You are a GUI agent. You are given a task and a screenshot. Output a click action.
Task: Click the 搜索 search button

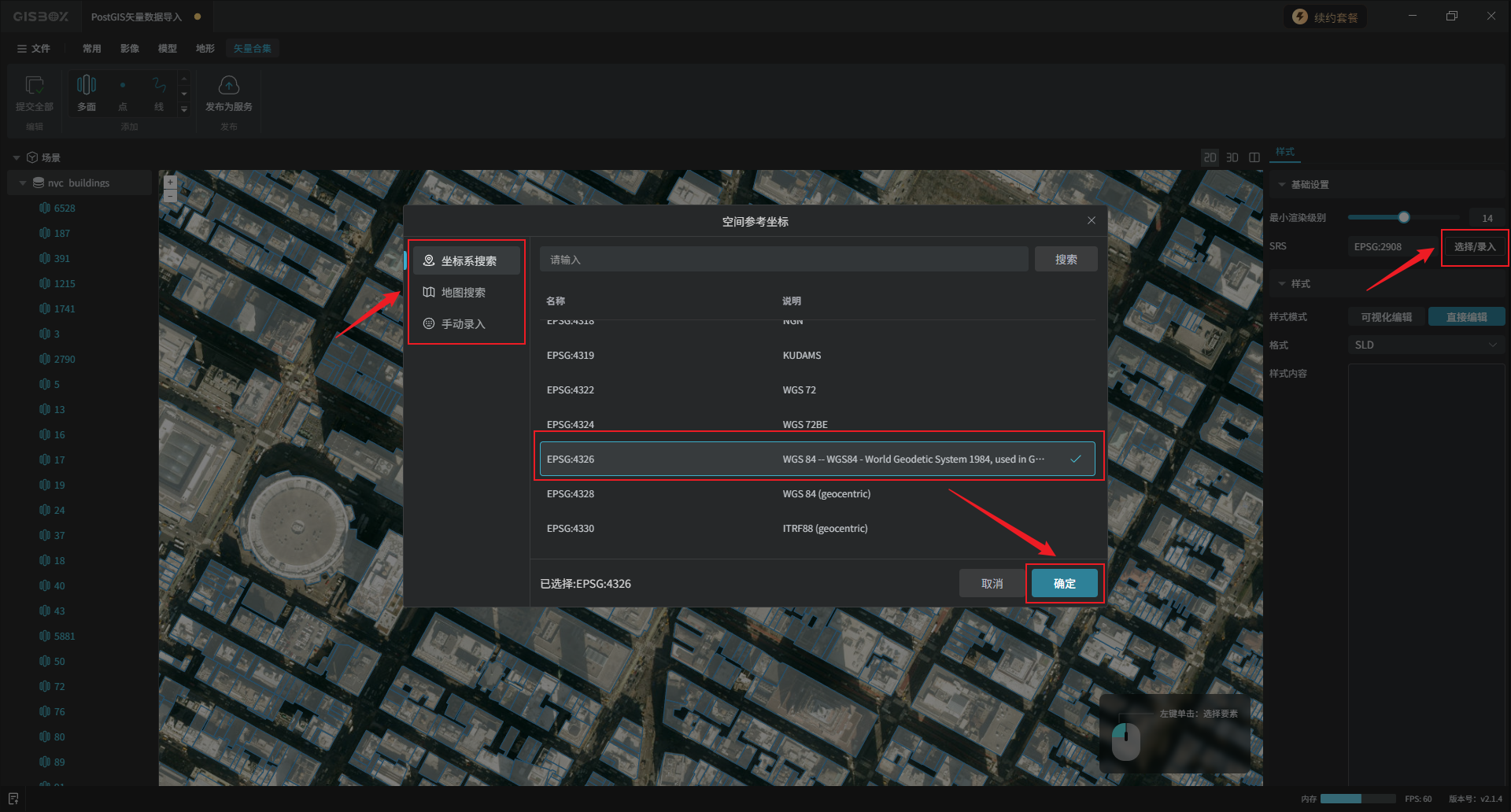click(1066, 260)
